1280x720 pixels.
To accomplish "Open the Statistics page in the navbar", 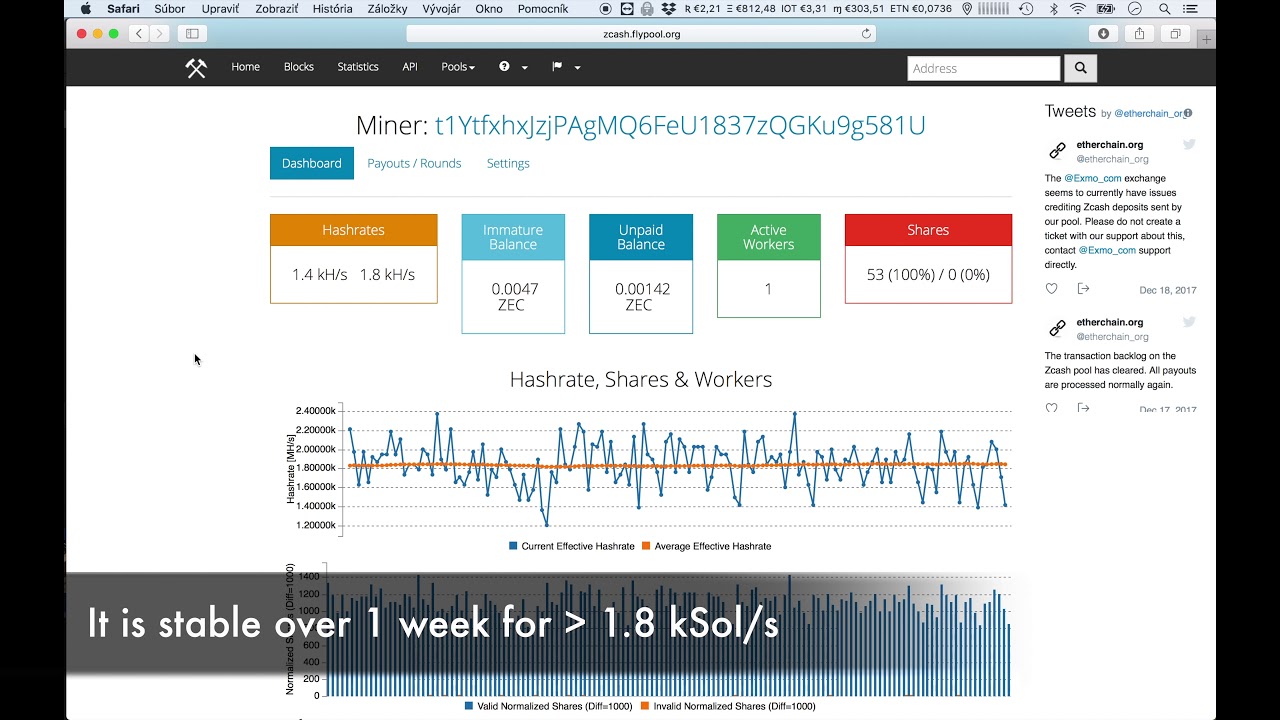I will (x=358, y=67).
